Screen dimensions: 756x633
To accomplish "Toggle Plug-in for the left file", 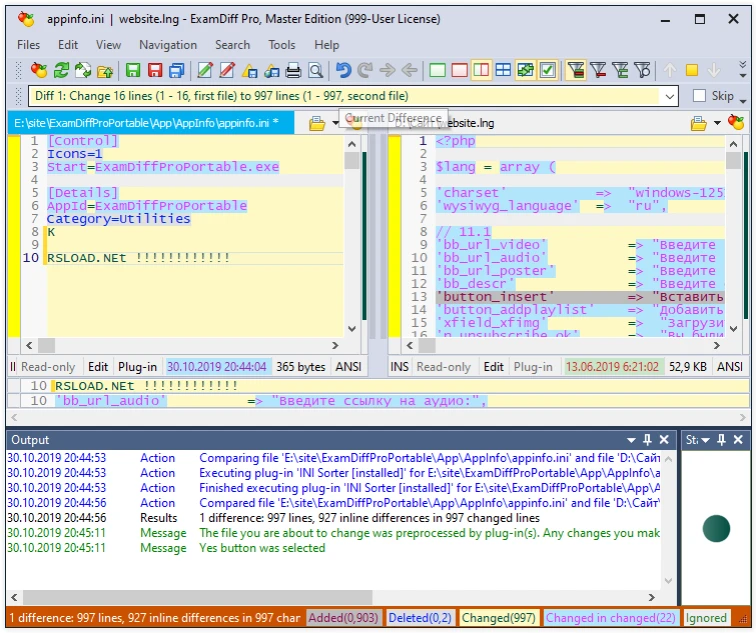I will [137, 367].
